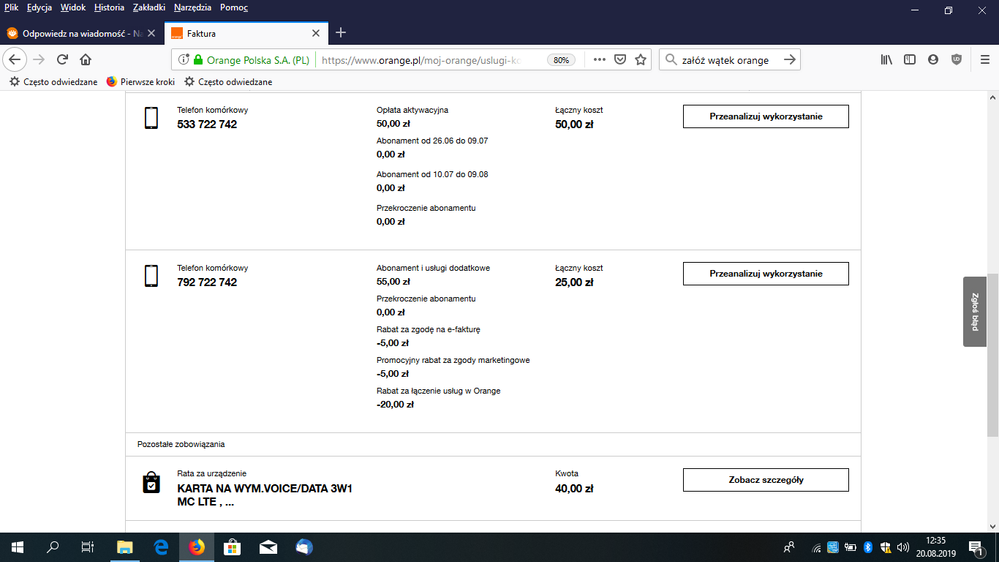
Task: Click the Bluetooth tray icon
Action: click(x=868, y=547)
